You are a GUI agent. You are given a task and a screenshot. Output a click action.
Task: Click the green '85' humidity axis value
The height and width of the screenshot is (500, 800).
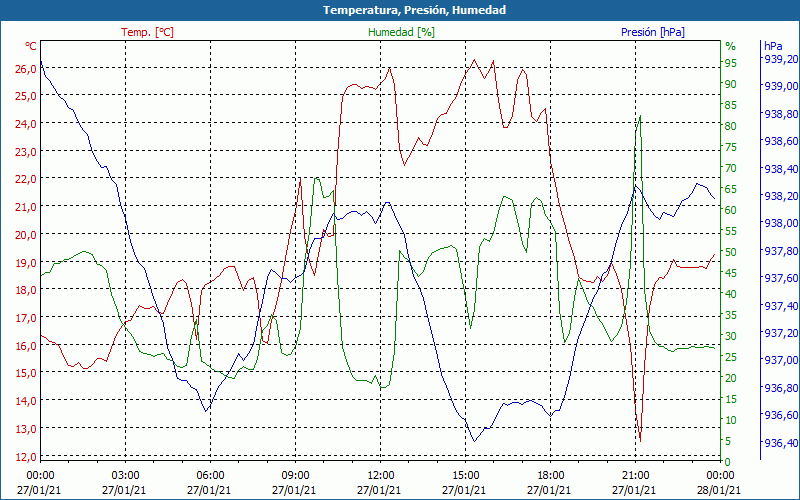click(731, 105)
